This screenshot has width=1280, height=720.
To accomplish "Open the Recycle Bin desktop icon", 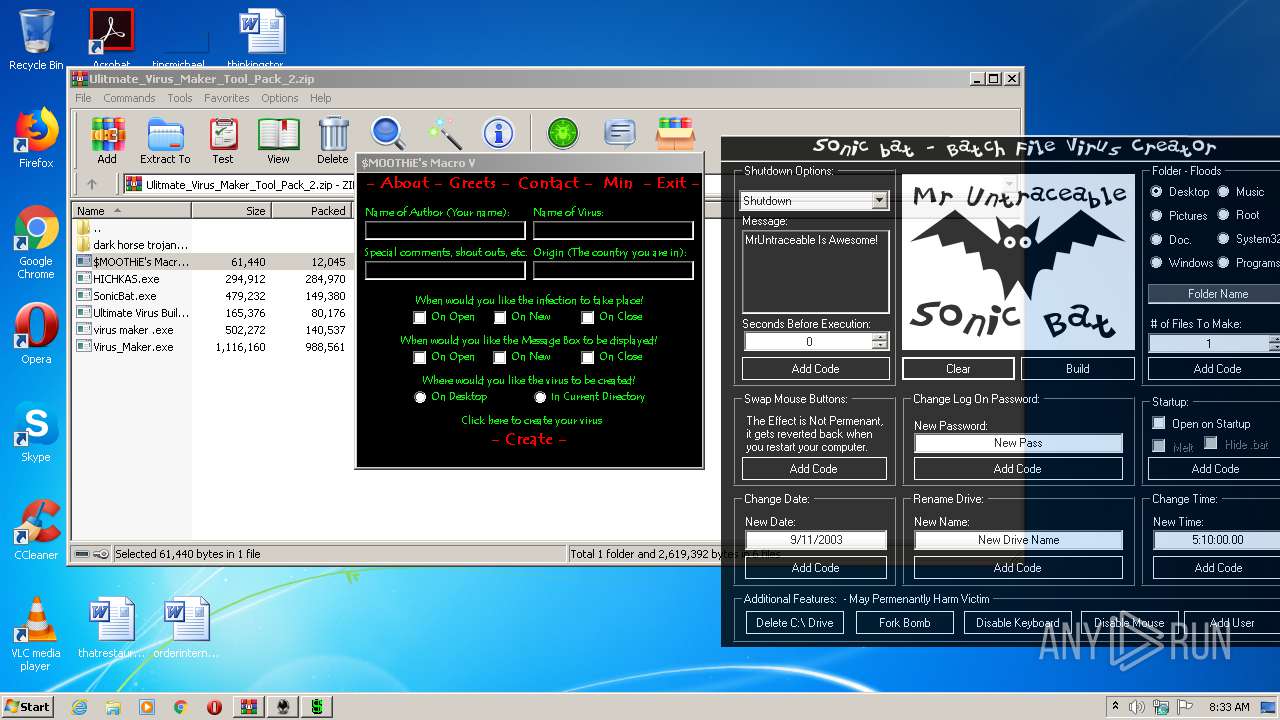I will point(36,40).
